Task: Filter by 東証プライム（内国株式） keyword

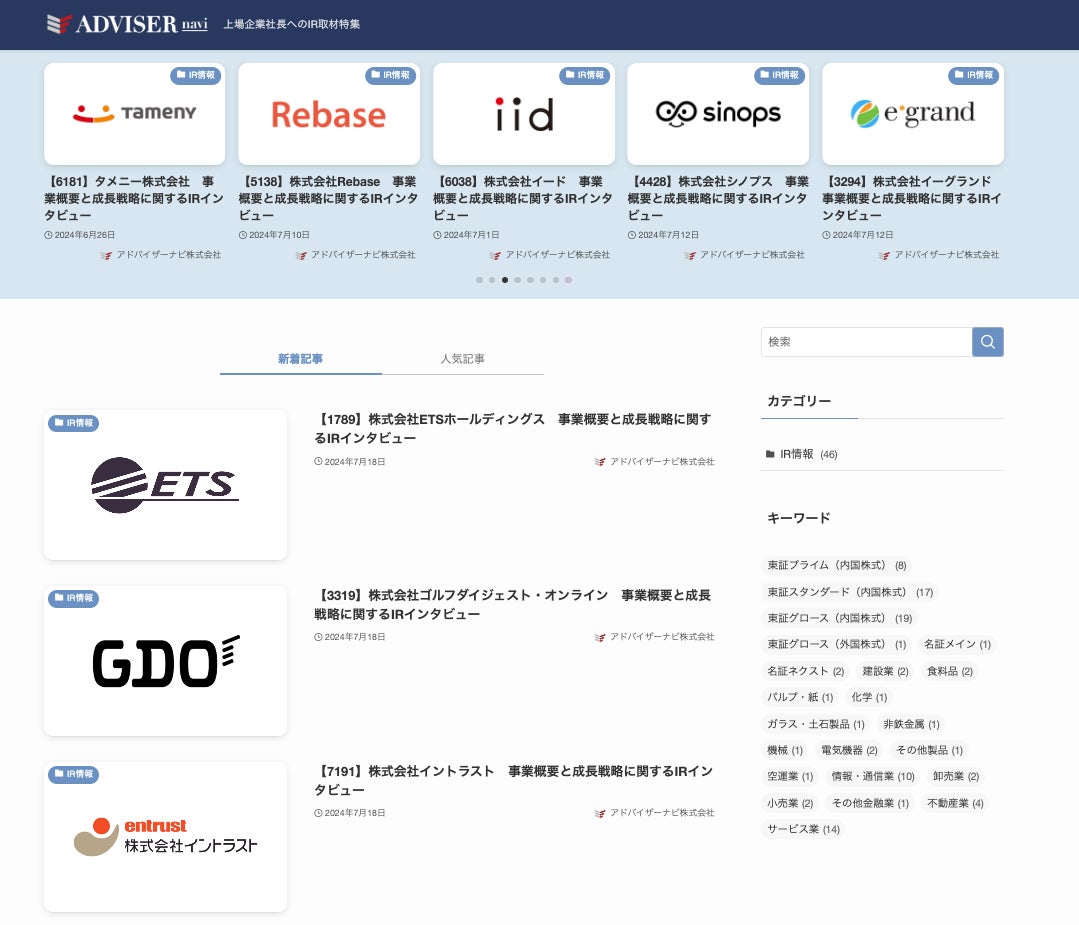Action: 837,566
